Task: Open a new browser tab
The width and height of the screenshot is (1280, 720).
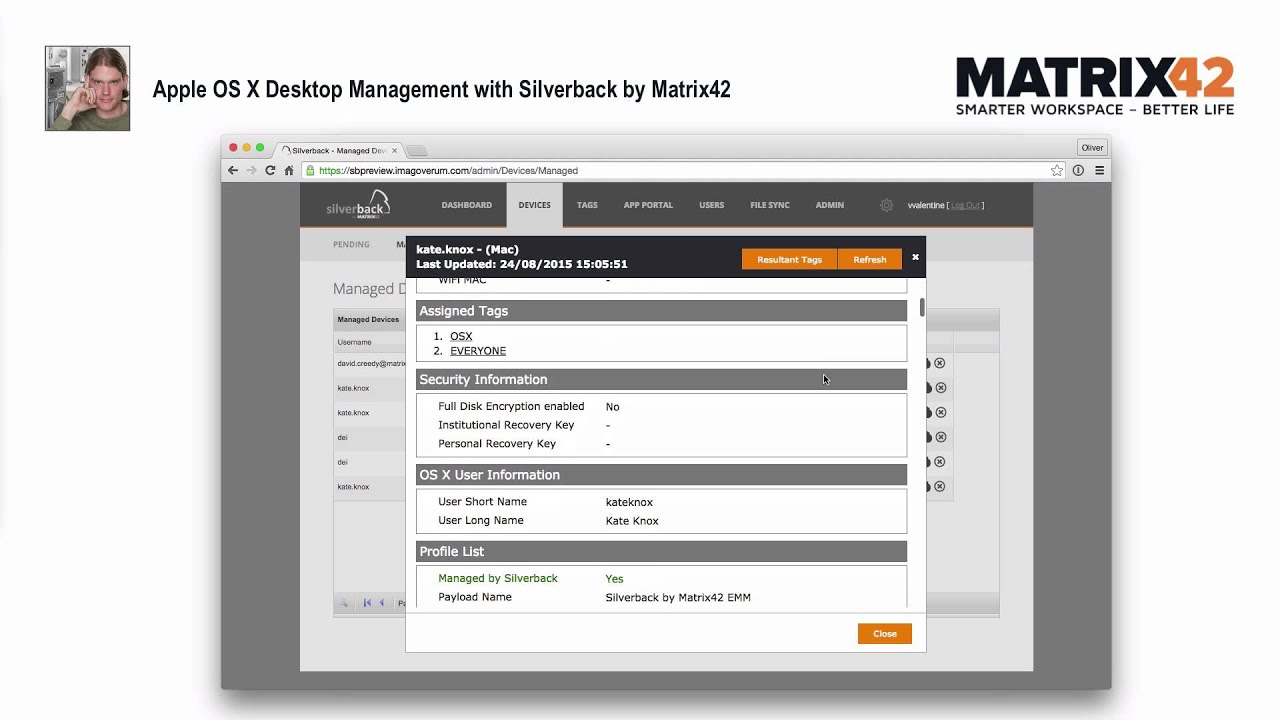Action: 416,150
